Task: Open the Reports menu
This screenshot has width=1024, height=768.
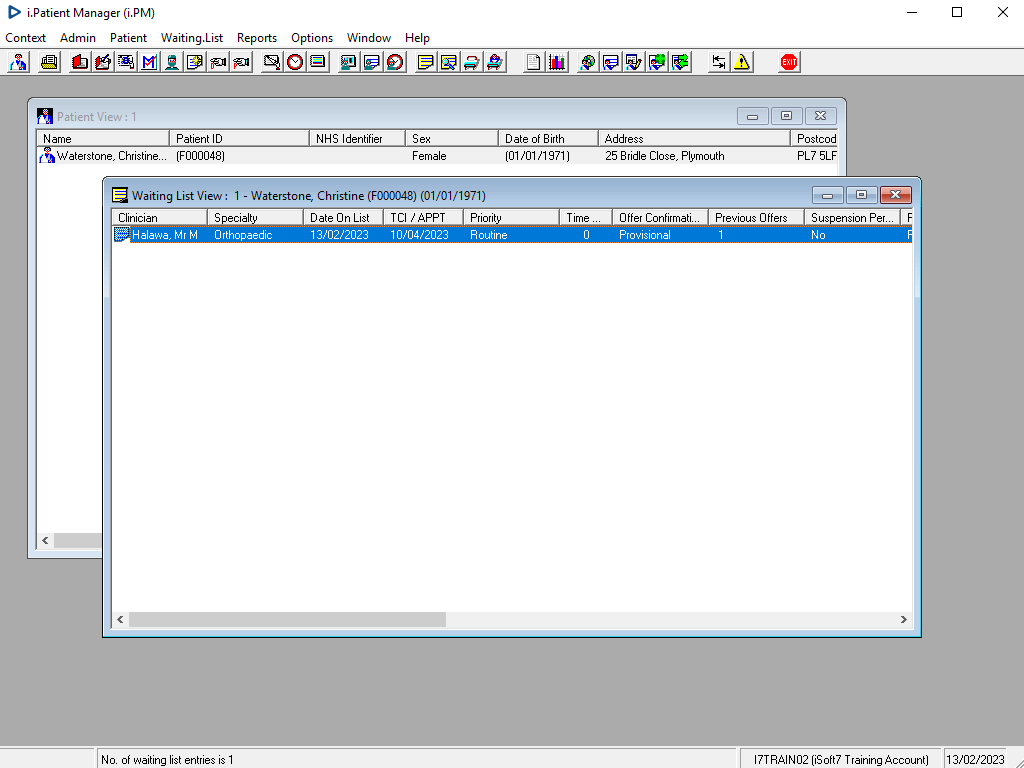Action: click(257, 38)
